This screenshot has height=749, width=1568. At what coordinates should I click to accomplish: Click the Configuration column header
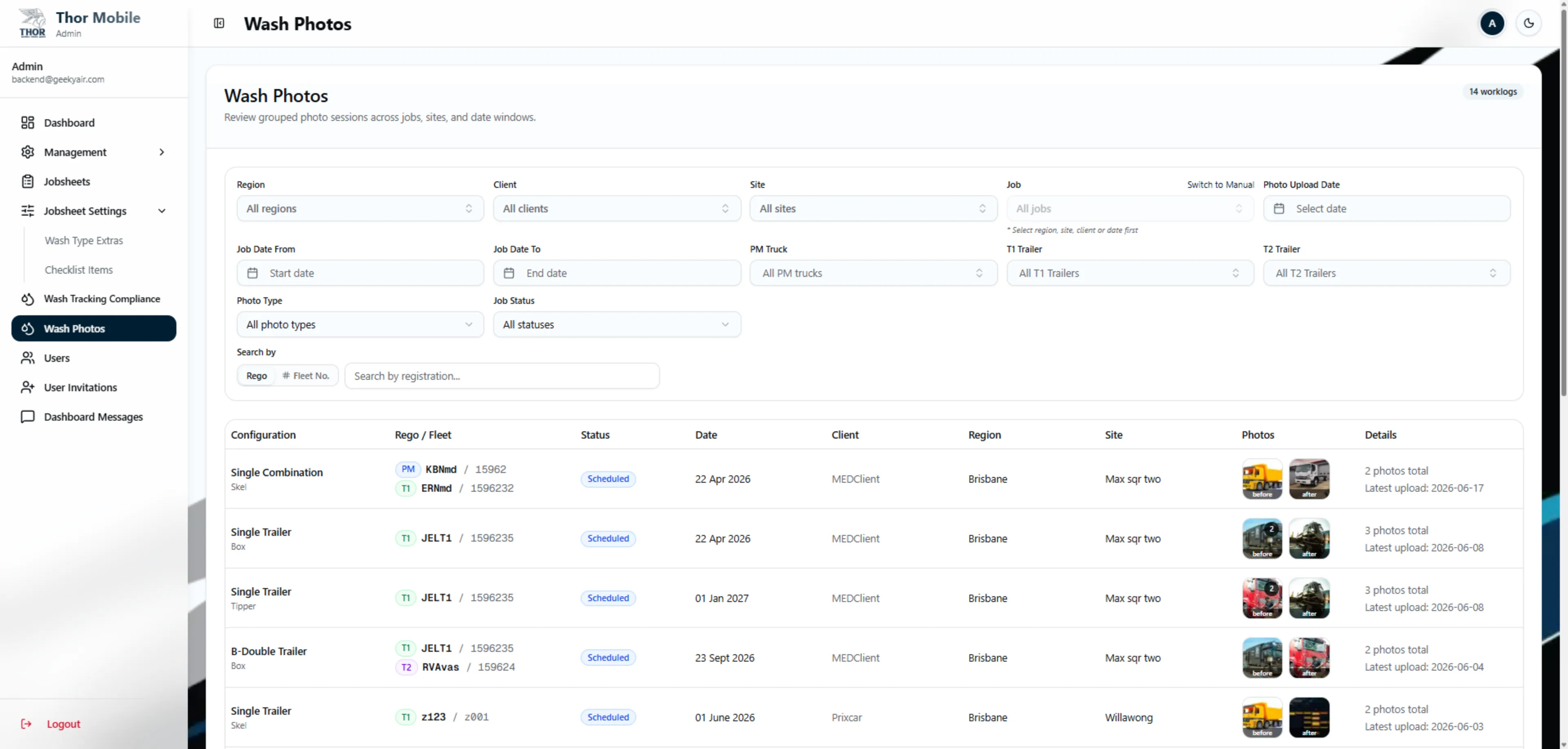tap(263, 435)
